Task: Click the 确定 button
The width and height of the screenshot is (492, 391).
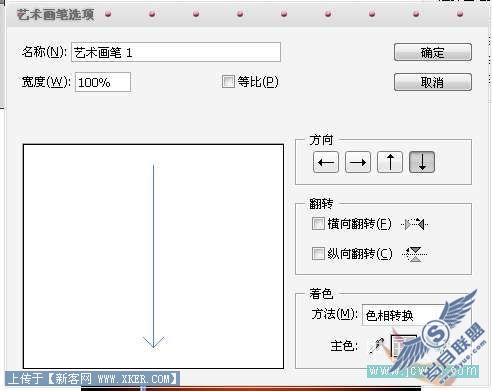Action: coord(433,52)
